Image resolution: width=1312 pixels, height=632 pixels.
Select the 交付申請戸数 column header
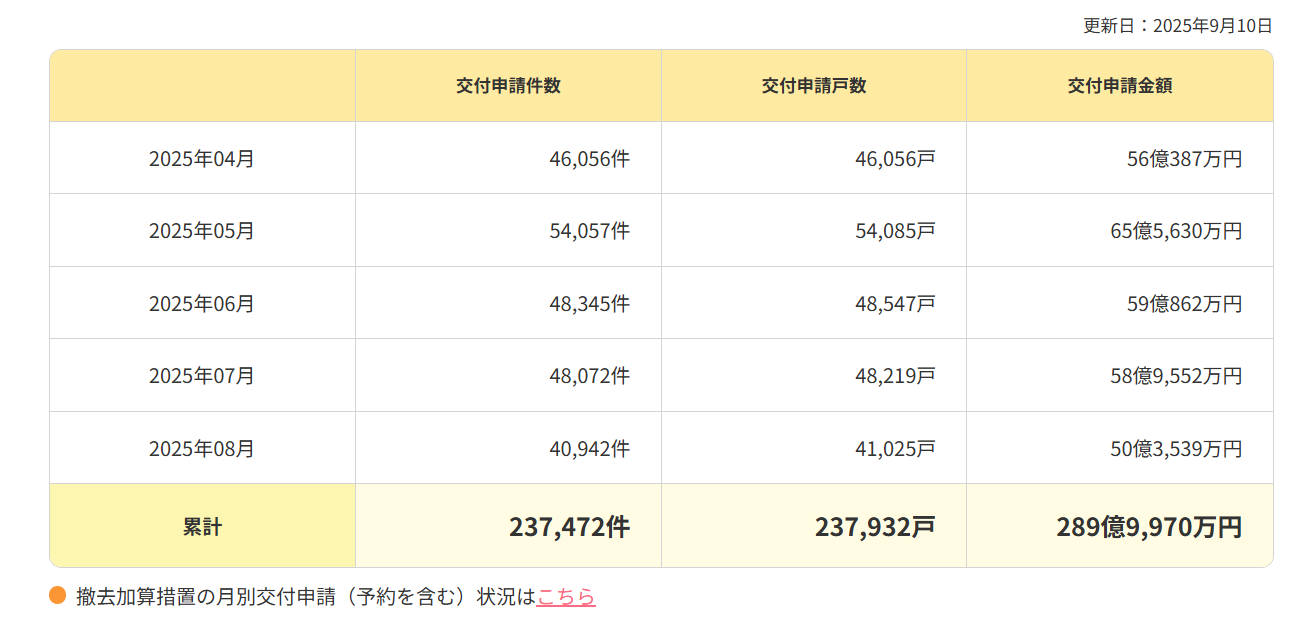pyautogui.click(x=813, y=86)
